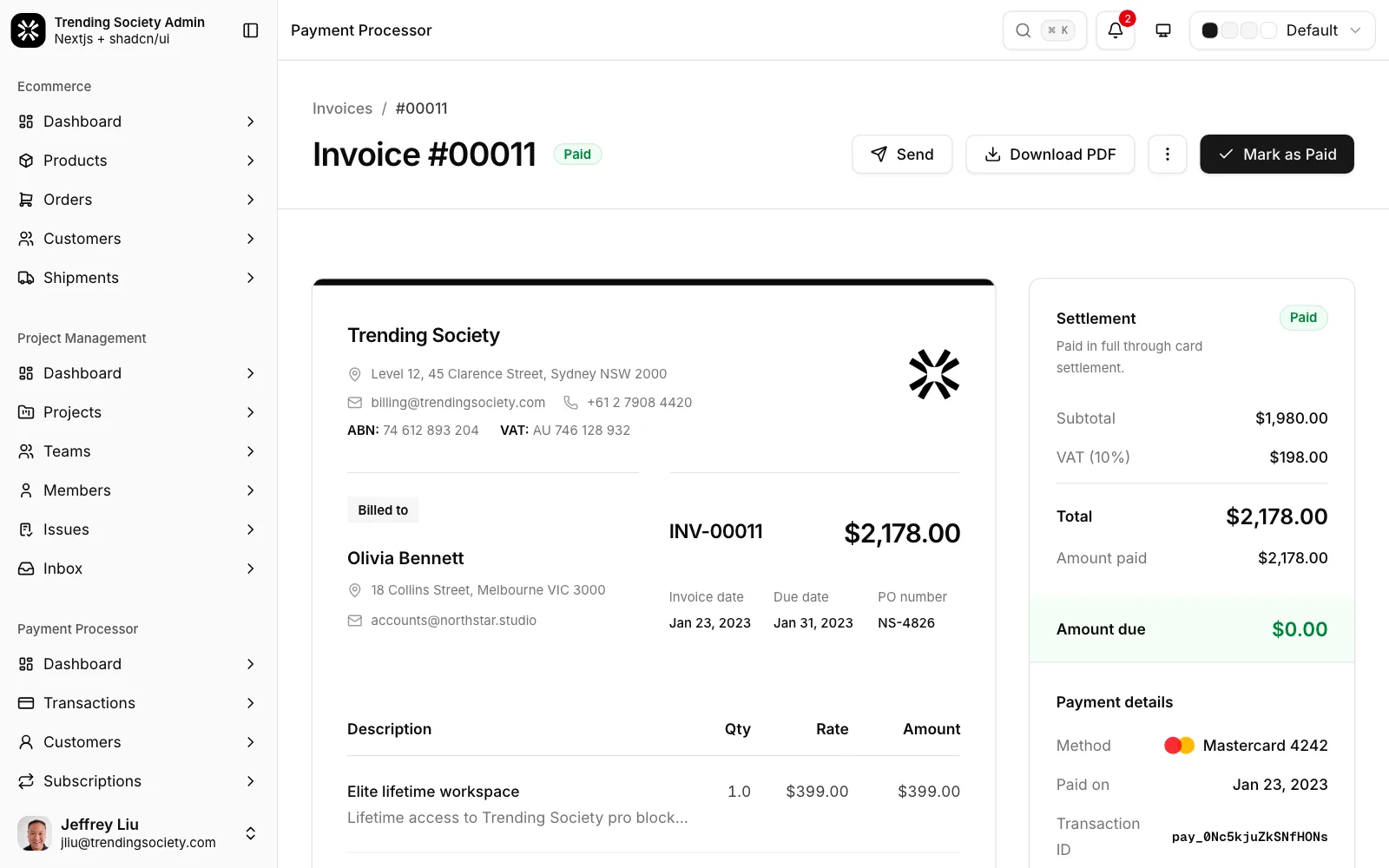Click the Products box icon
The height and width of the screenshot is (868, 1389).
[x=26, y=161]
